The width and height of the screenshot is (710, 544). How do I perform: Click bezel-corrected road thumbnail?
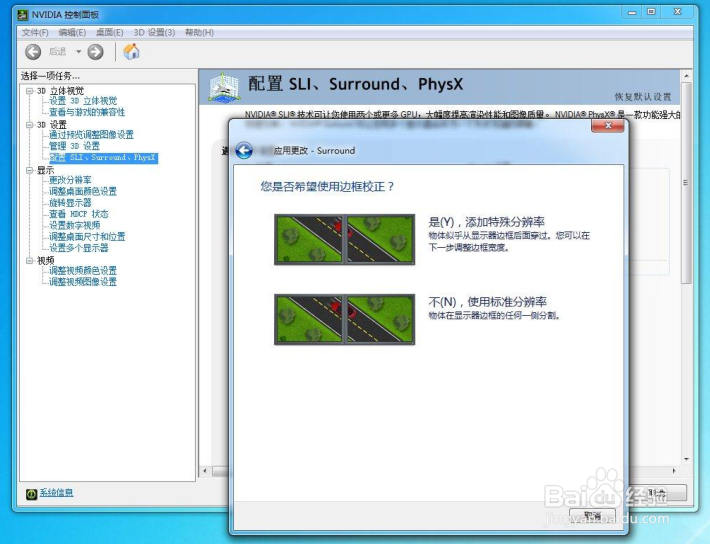point(345,240)
